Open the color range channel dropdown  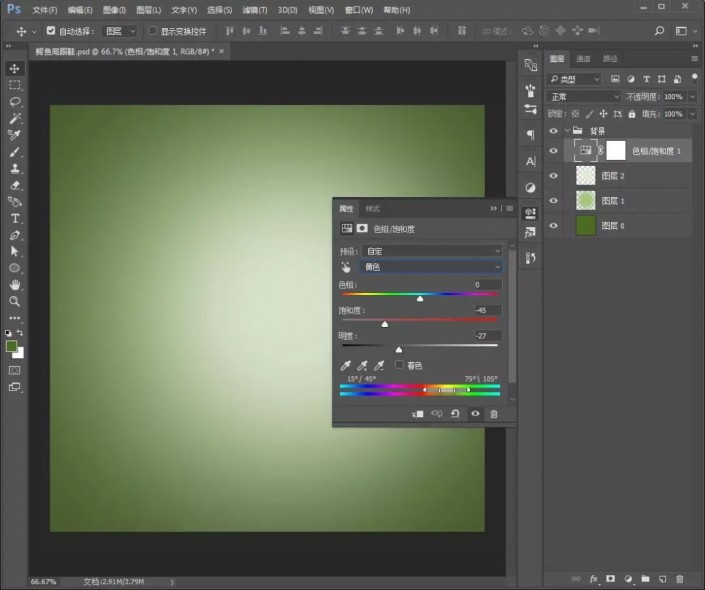[x=430, y=267]
